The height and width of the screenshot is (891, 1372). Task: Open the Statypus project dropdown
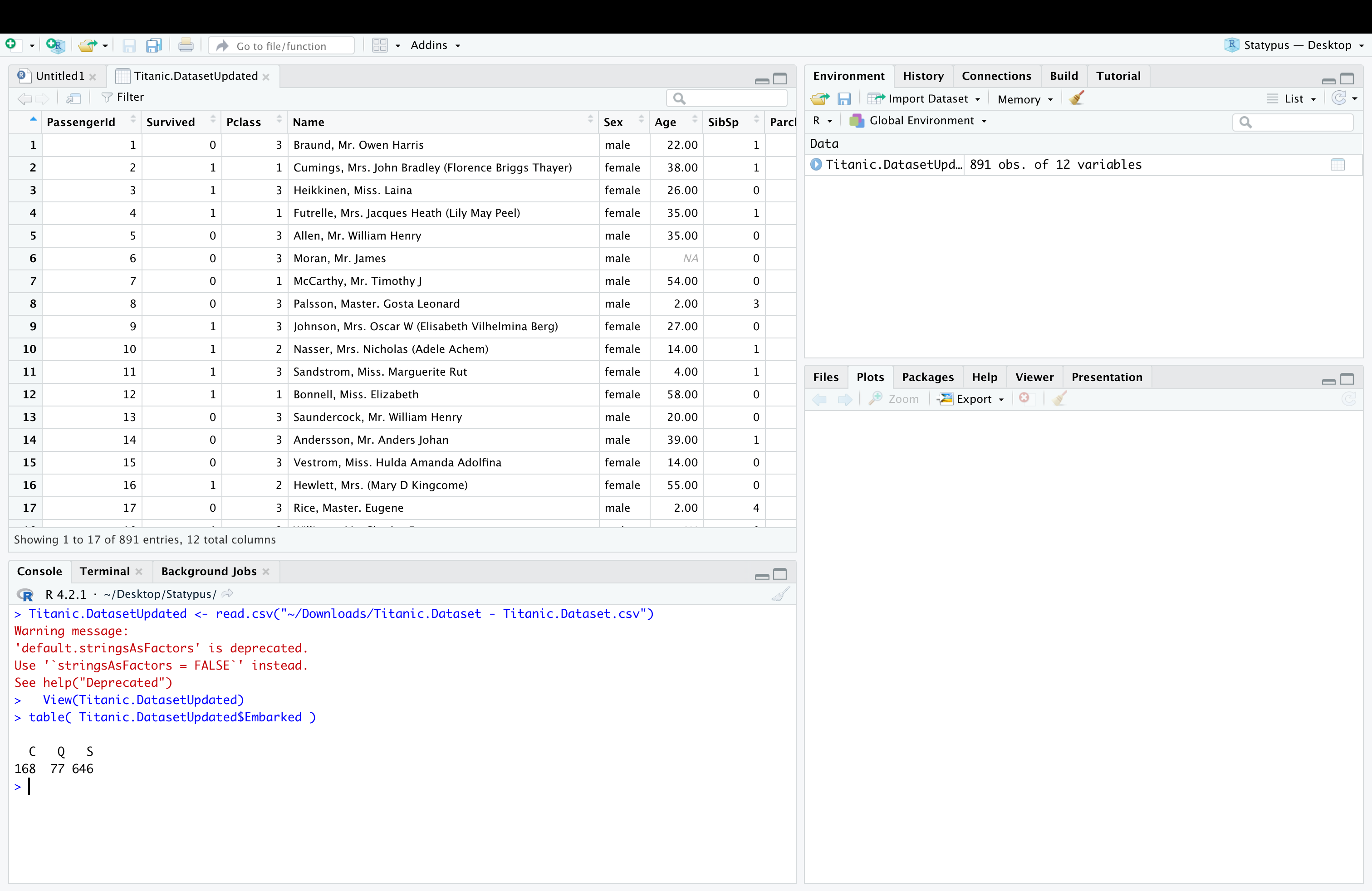click(x=1294, y=45)
